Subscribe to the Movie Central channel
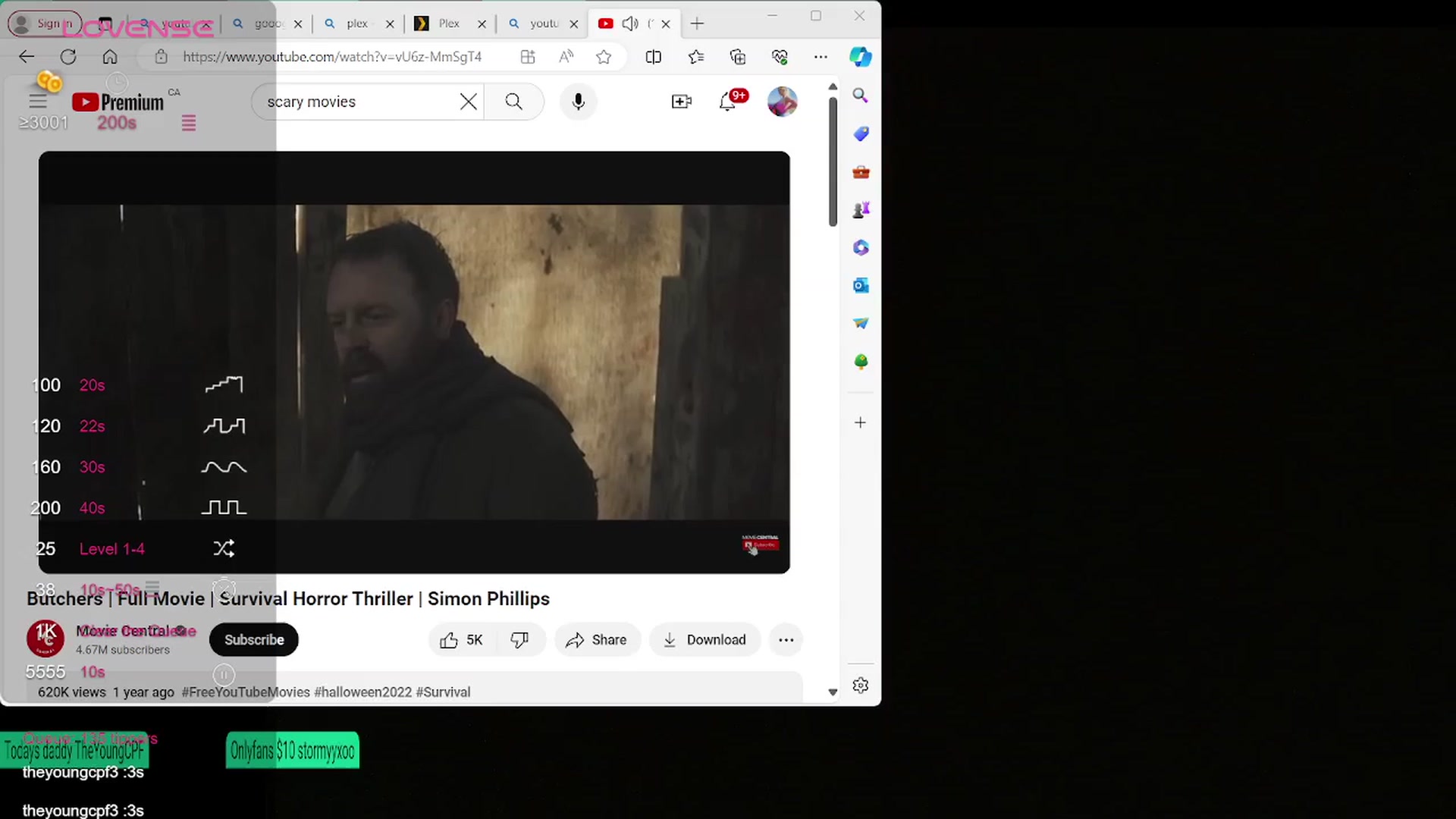 254,640
